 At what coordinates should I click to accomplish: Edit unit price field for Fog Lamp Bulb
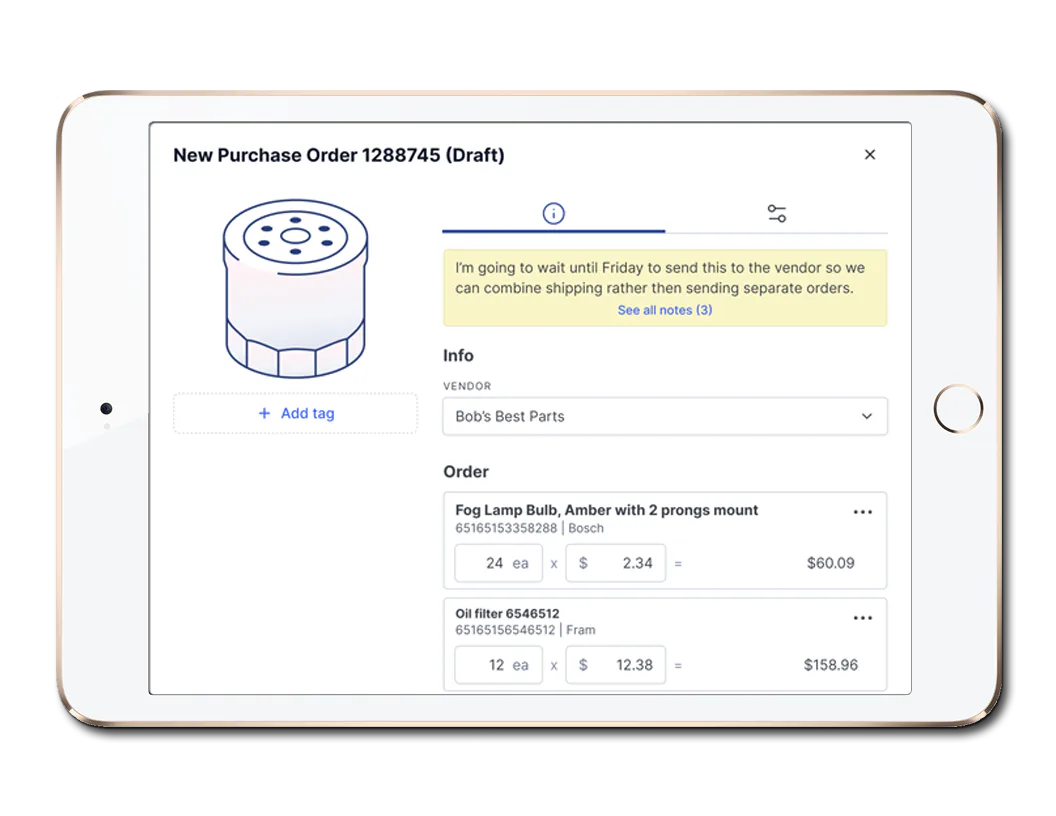coord(616,563)
